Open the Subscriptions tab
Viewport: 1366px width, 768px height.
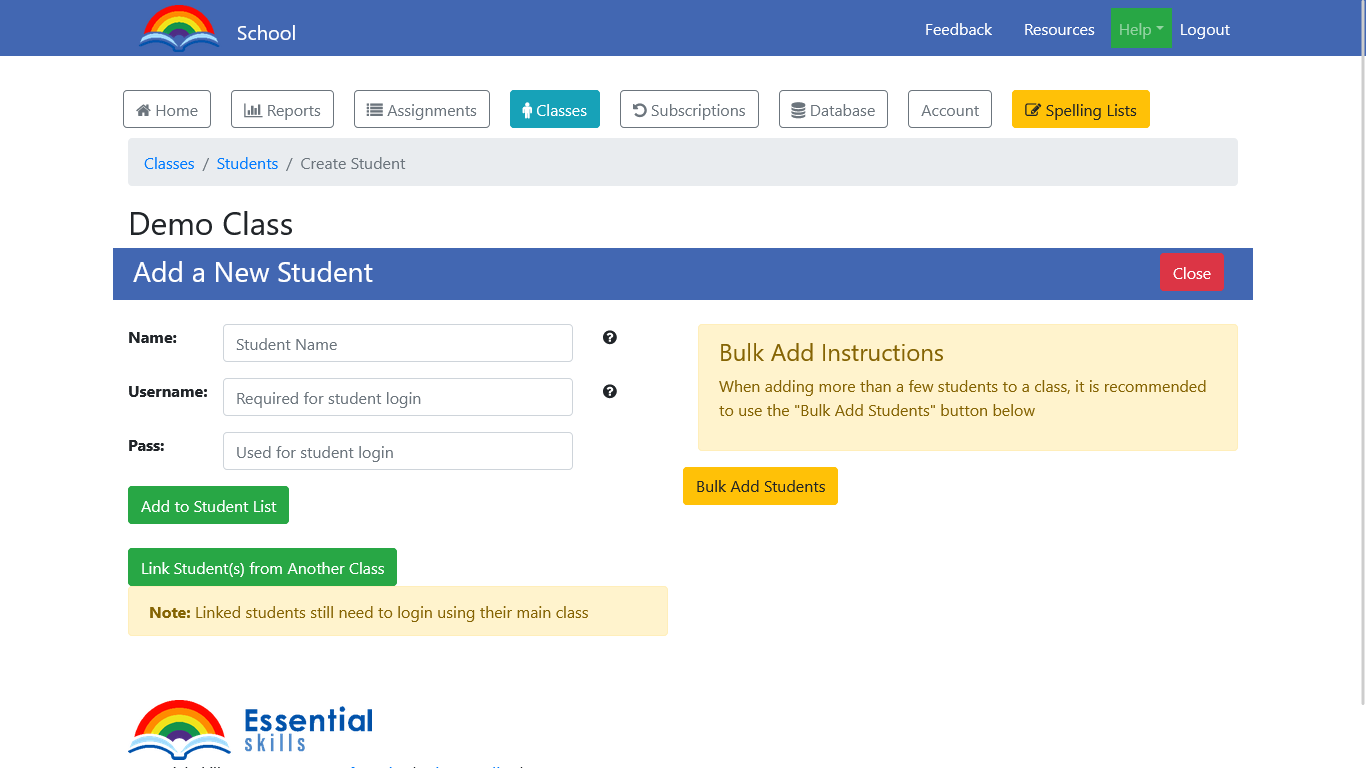[x=689, y=110]
